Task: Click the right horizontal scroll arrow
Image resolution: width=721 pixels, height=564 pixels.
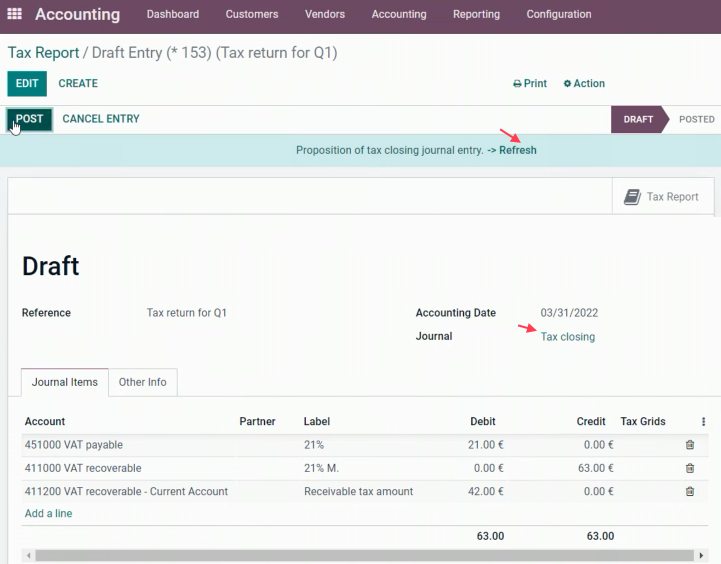Action: (x=701, y=555)
